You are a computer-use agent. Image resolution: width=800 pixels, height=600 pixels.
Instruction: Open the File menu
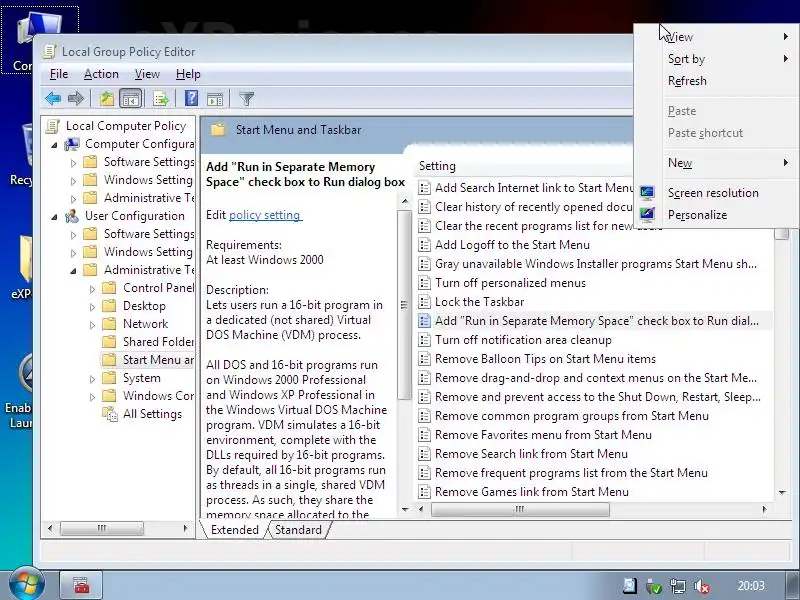(x=59, y=74)
